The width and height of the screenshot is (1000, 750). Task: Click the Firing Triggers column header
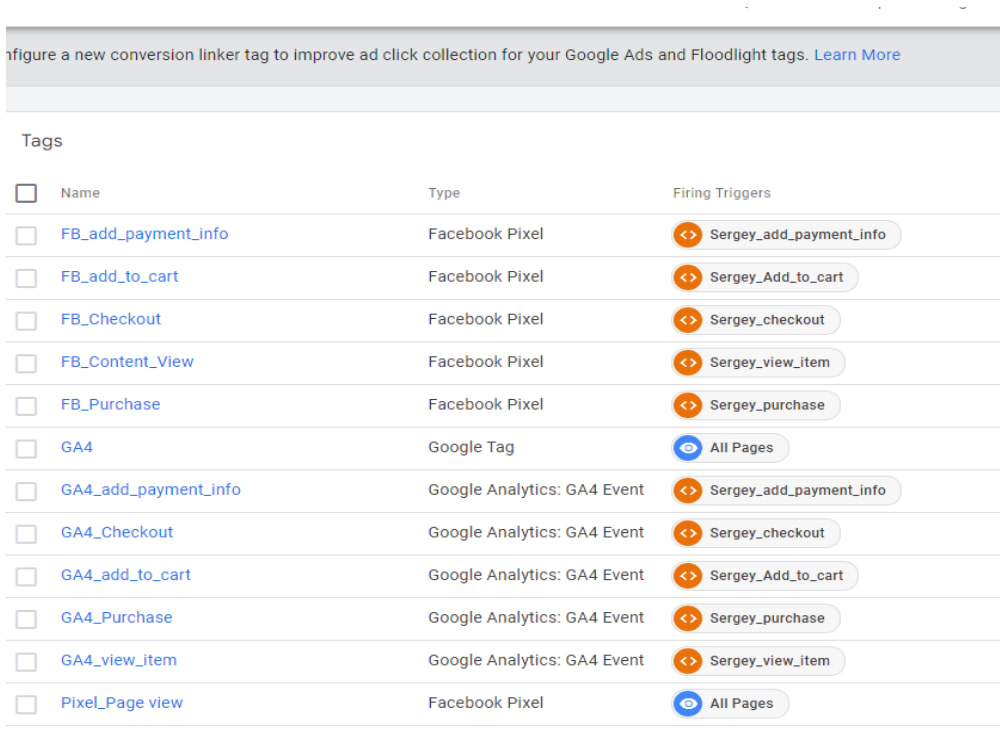tap(722, 193)
